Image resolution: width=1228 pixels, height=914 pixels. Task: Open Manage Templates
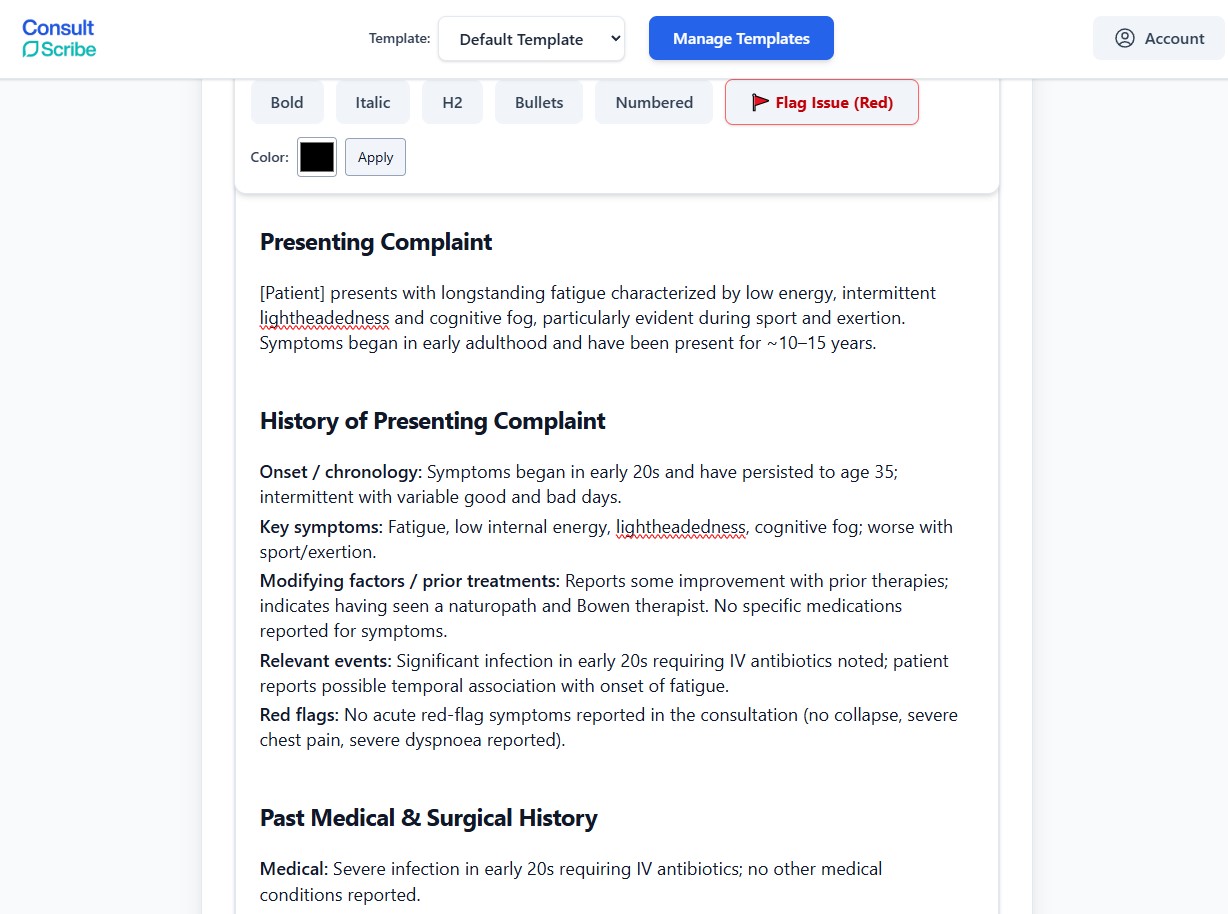pos(740,37)
